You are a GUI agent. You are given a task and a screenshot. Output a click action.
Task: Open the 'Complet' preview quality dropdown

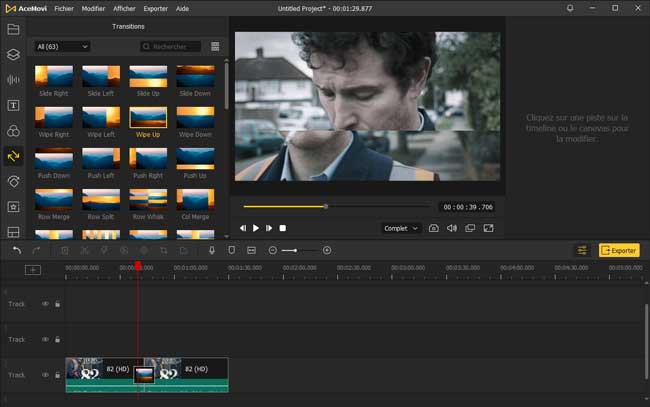[x=400, y=228]
